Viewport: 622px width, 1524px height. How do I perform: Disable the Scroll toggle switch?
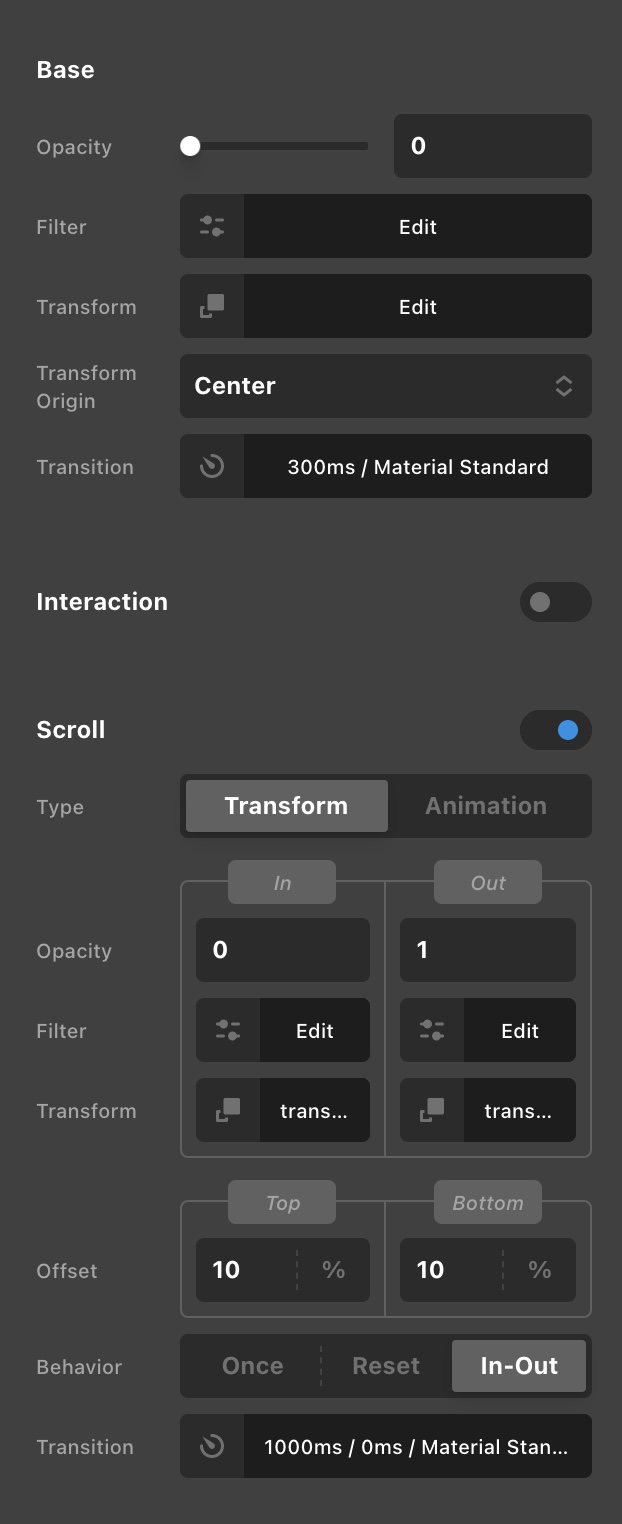[555, 730]
